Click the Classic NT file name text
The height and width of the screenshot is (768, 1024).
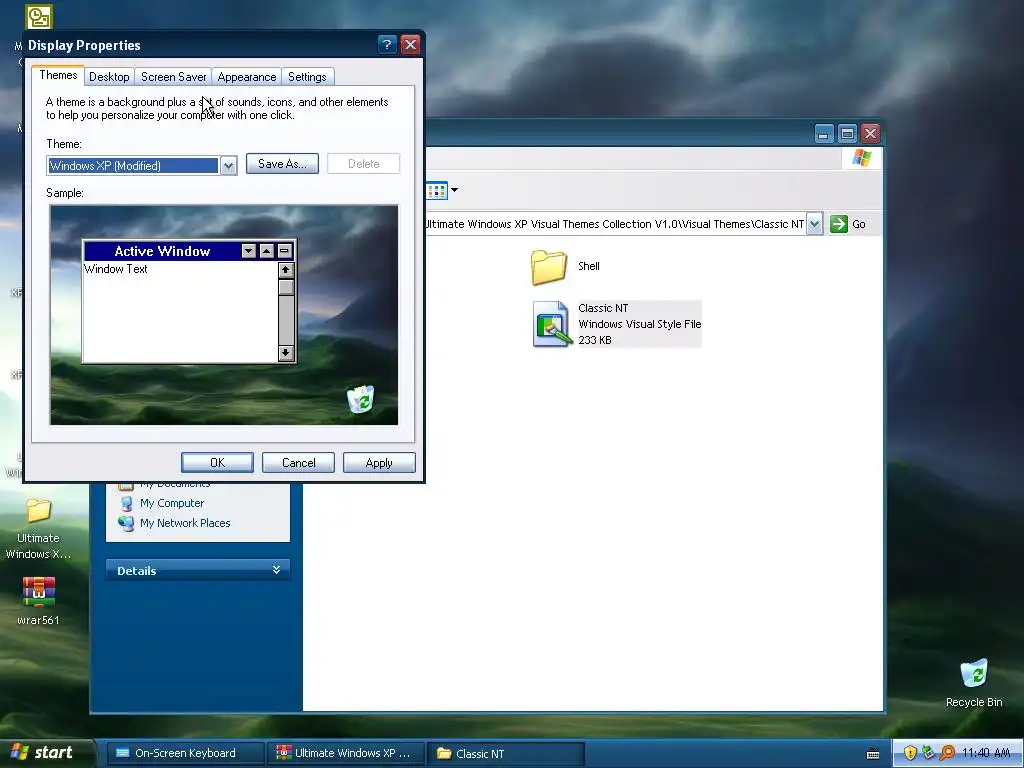[x=603, y=308]
